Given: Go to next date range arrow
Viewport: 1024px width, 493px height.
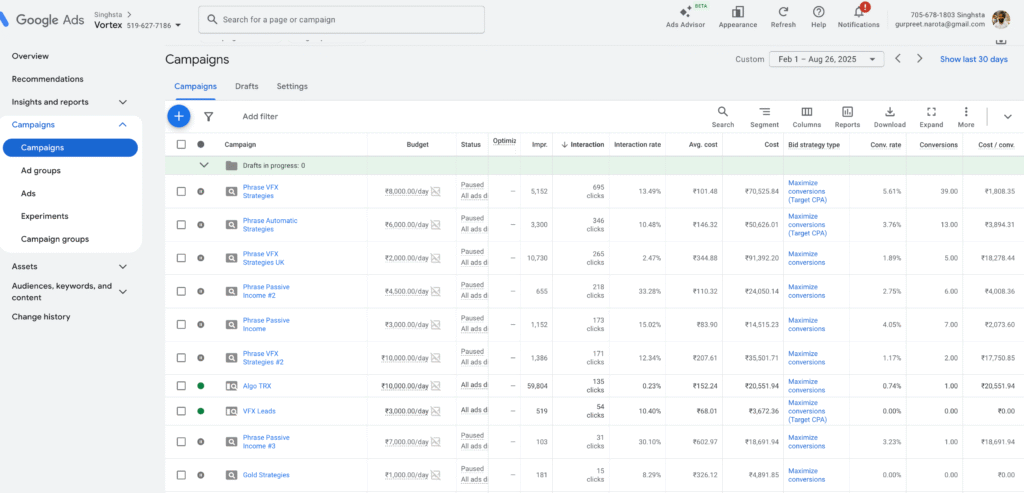Looking at the screenshot, I should coord(920,59).
